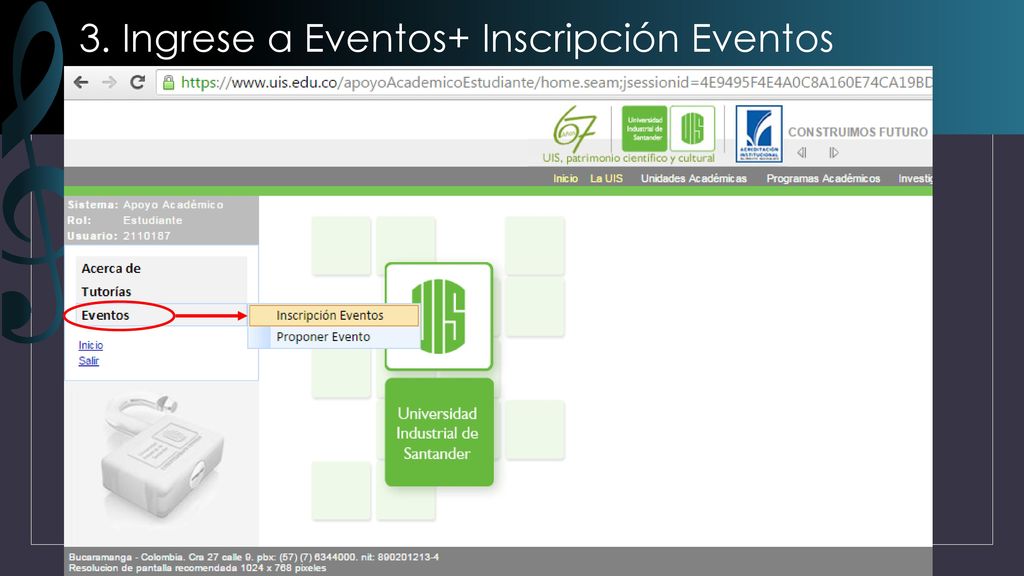Screen dimensions: 1024x576
Task: Open Programas Académicos navigation item
Action: click(x=823, y=178)
